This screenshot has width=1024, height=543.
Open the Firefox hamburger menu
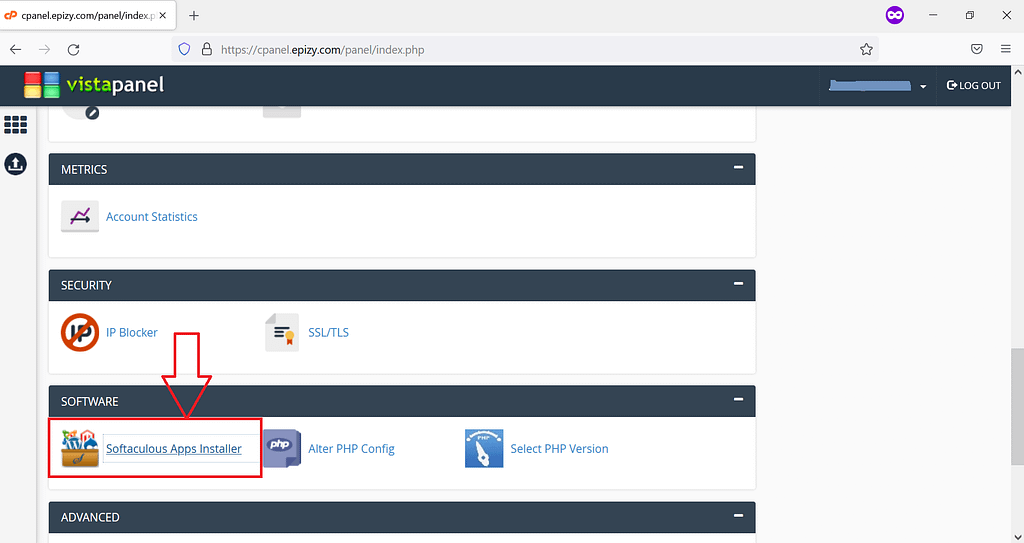tap(1006, 50)
